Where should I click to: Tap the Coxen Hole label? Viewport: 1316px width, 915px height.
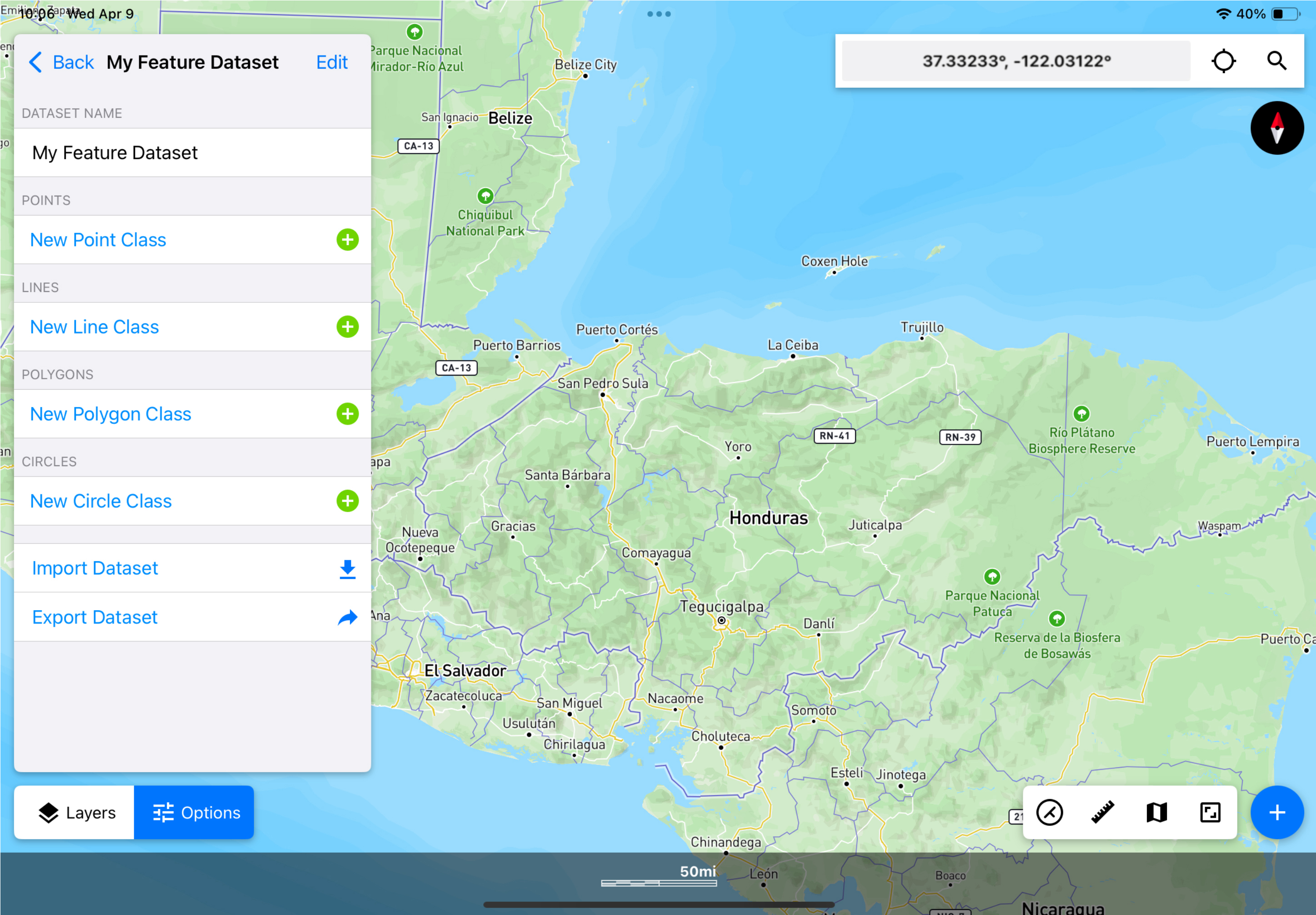[x=834, y=261]
